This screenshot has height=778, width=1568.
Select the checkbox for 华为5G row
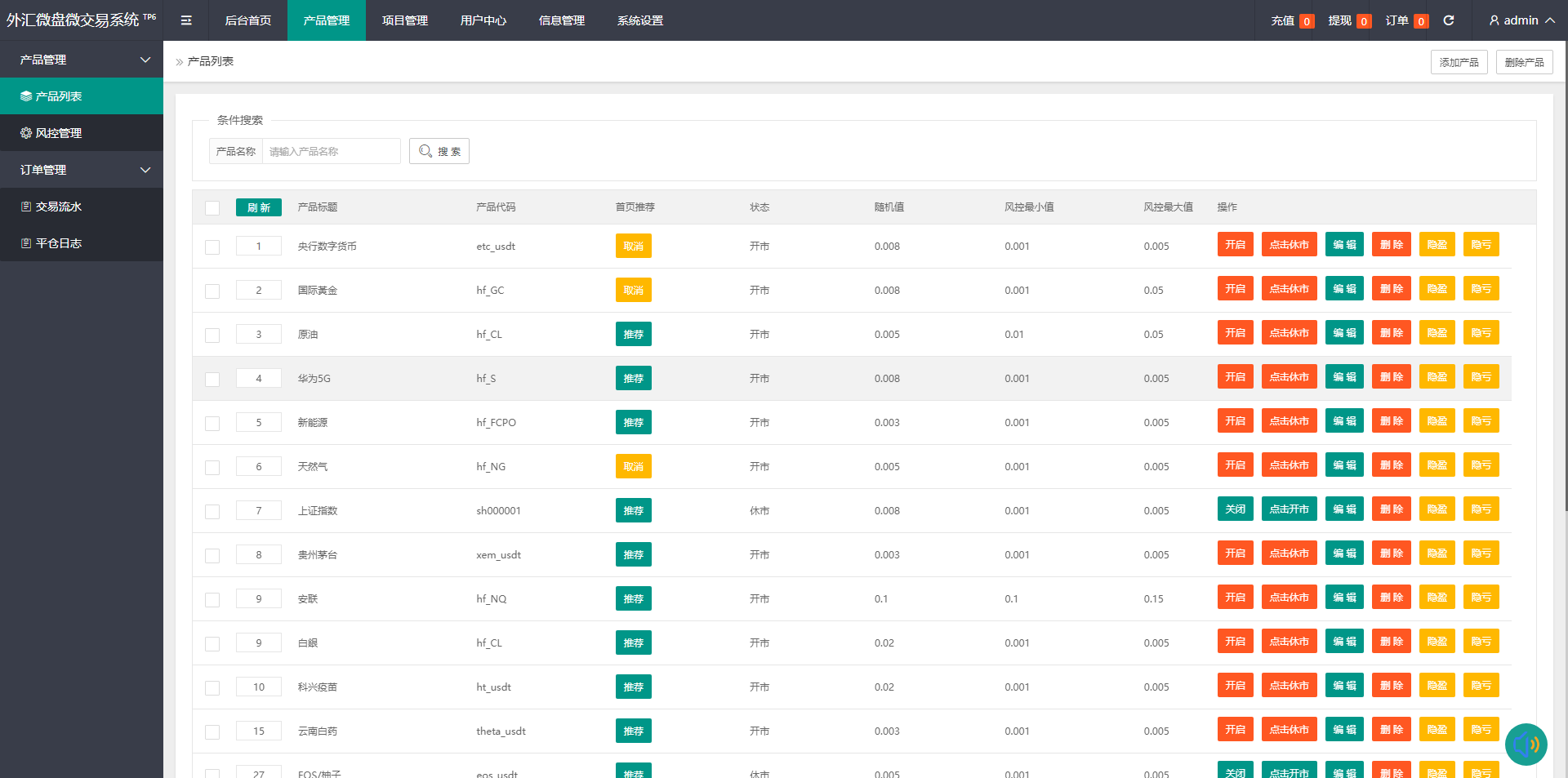pos(212,379)
